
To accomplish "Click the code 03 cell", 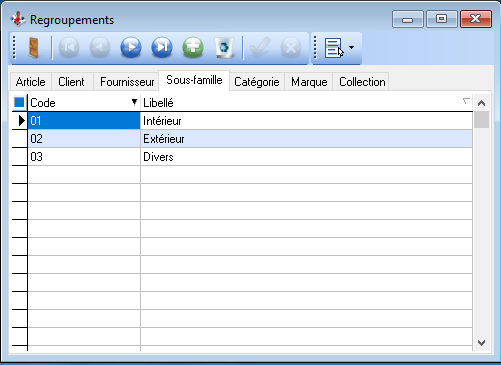I will tap(84, 157).
